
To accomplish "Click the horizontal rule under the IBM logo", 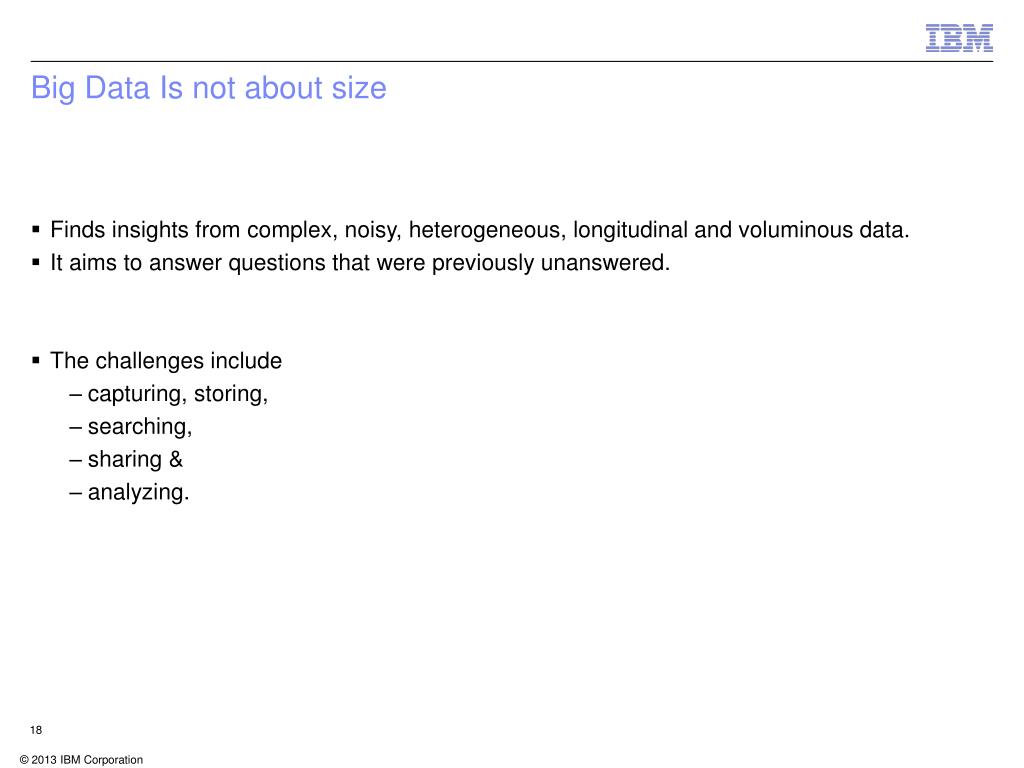I will (x=512, y=61).
